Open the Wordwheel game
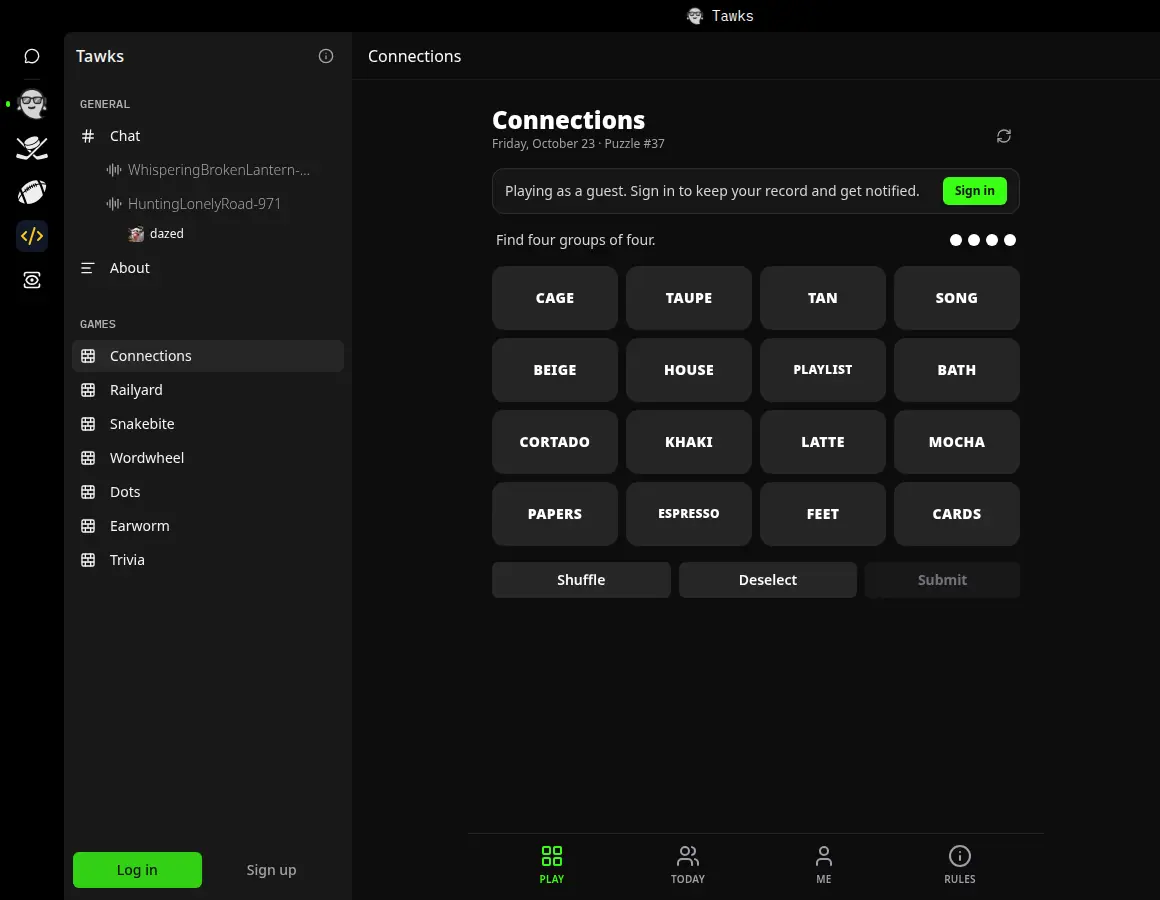 point(208,458)
